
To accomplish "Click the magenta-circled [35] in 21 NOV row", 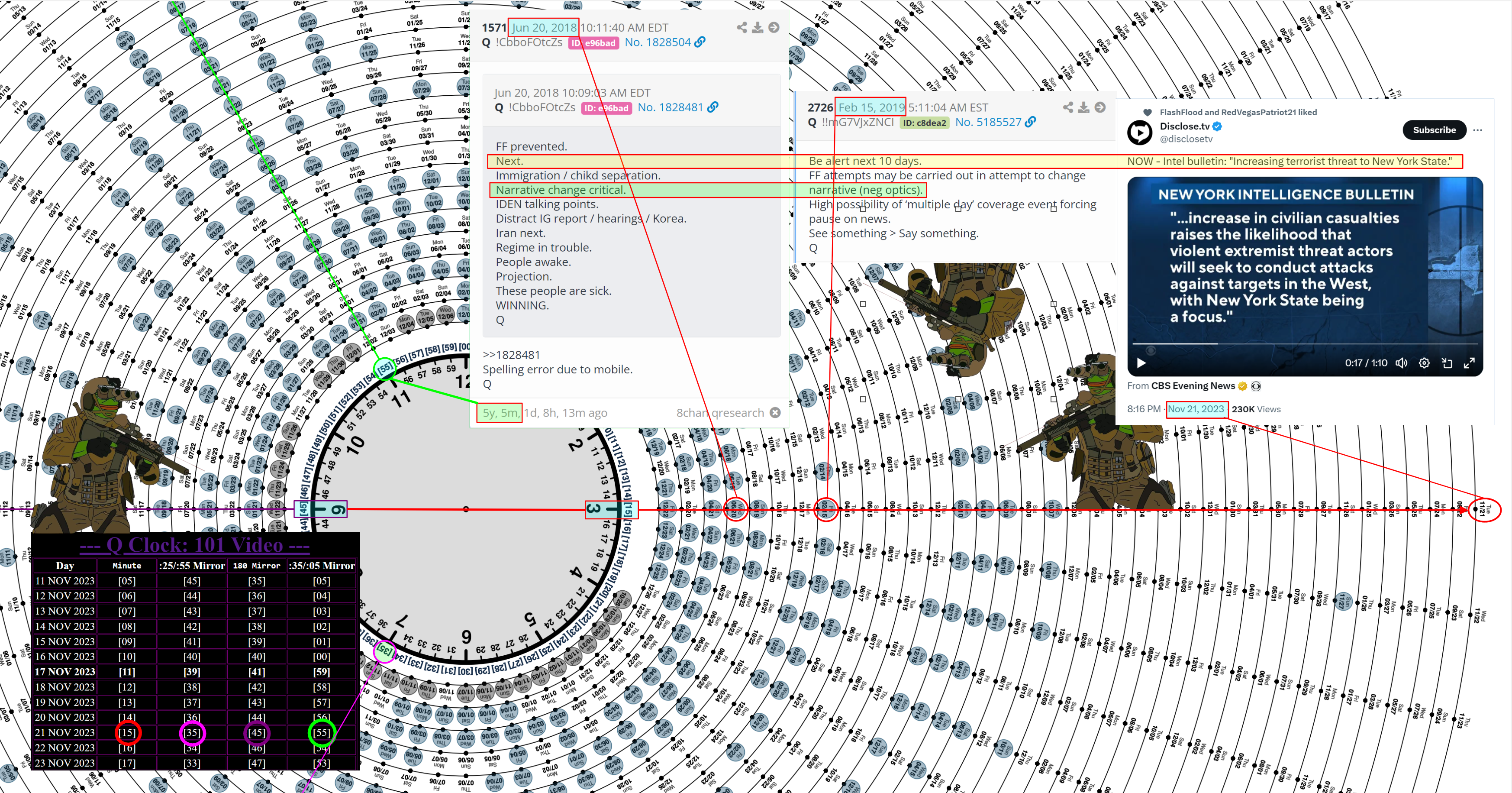I will 192,732.
